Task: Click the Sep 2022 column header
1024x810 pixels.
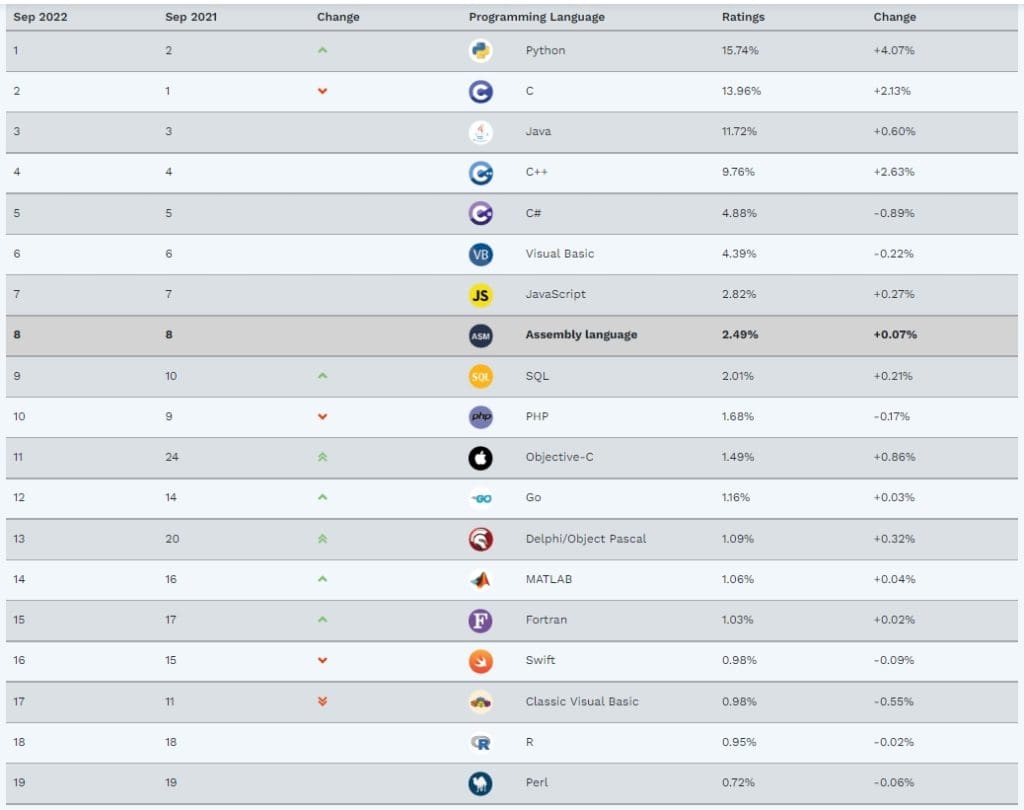Action: (40, 17)
